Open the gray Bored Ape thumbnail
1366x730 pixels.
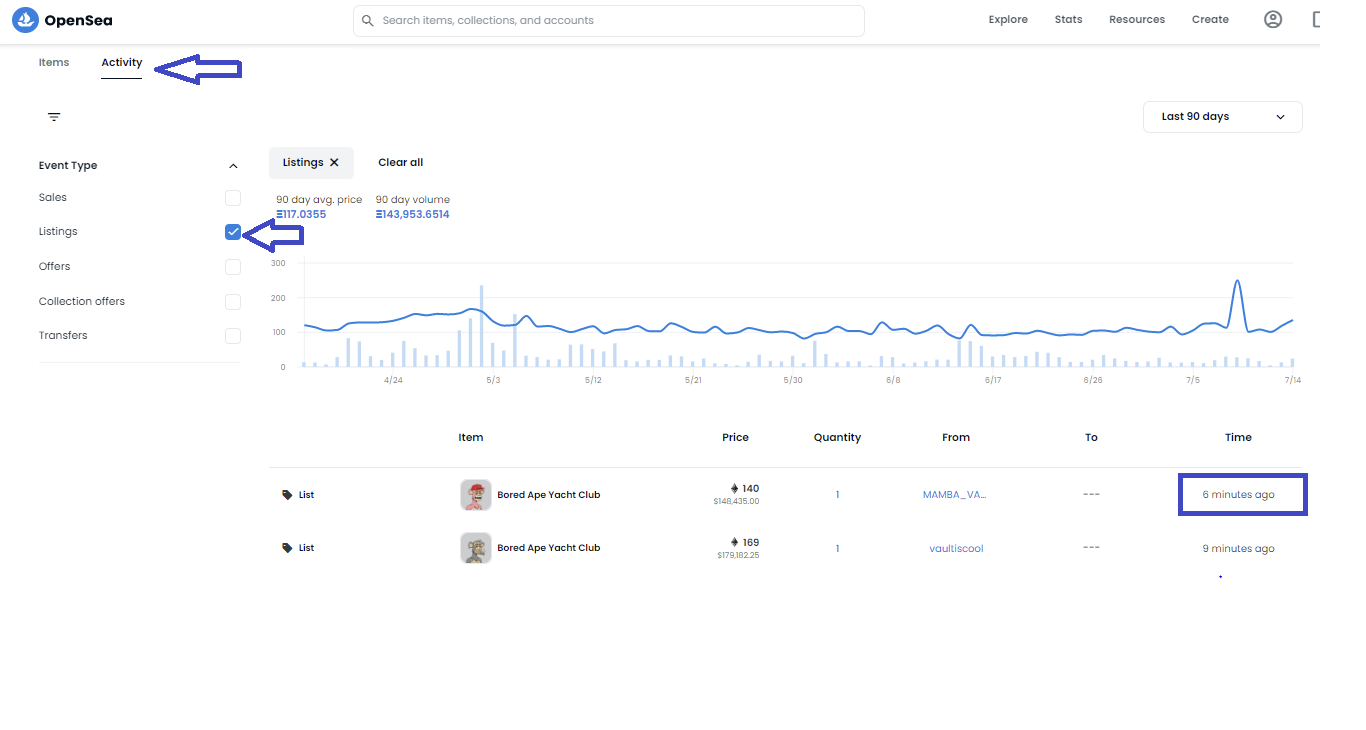(x=476, y=548)
